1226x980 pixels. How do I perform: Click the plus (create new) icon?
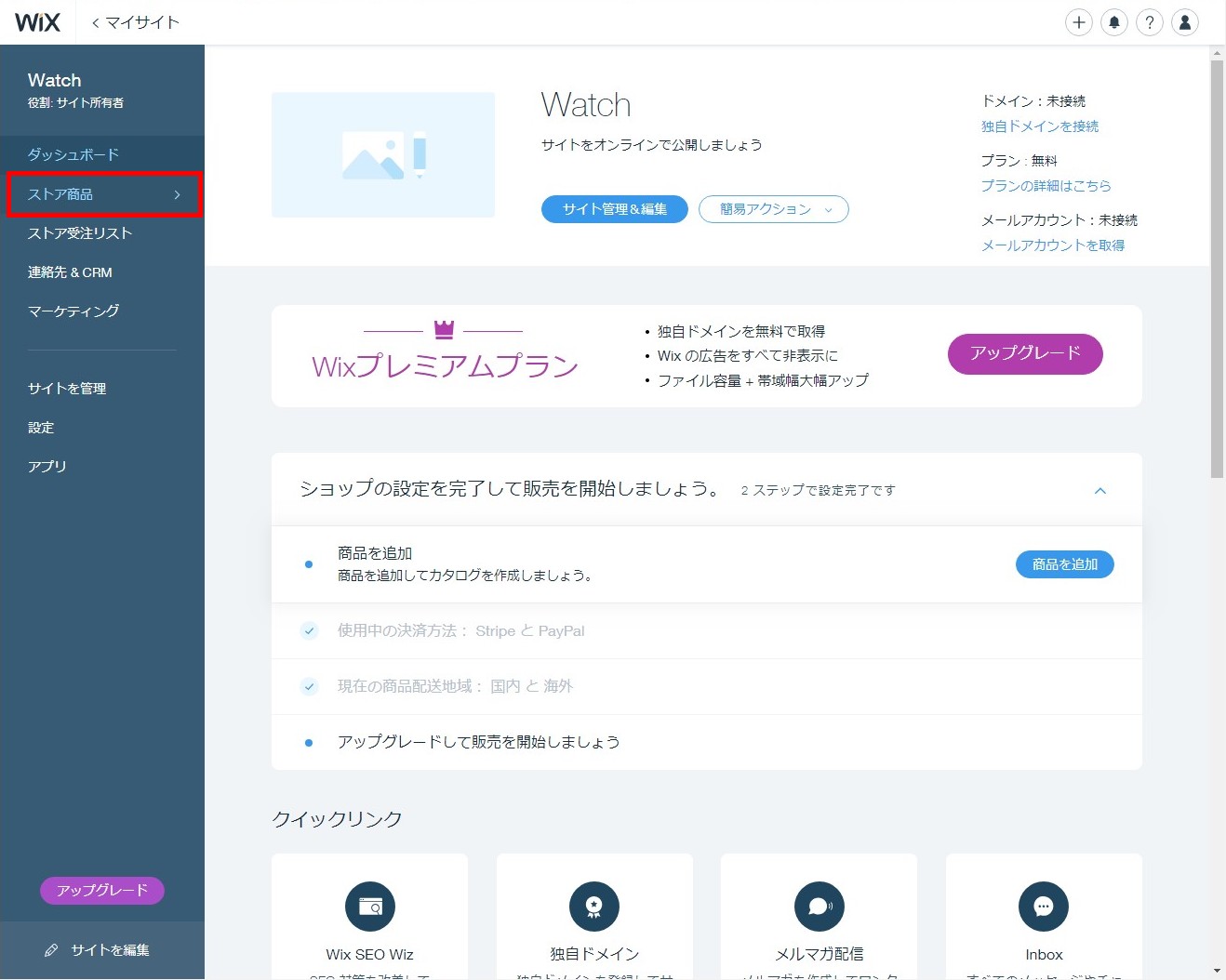[1078, 22]
